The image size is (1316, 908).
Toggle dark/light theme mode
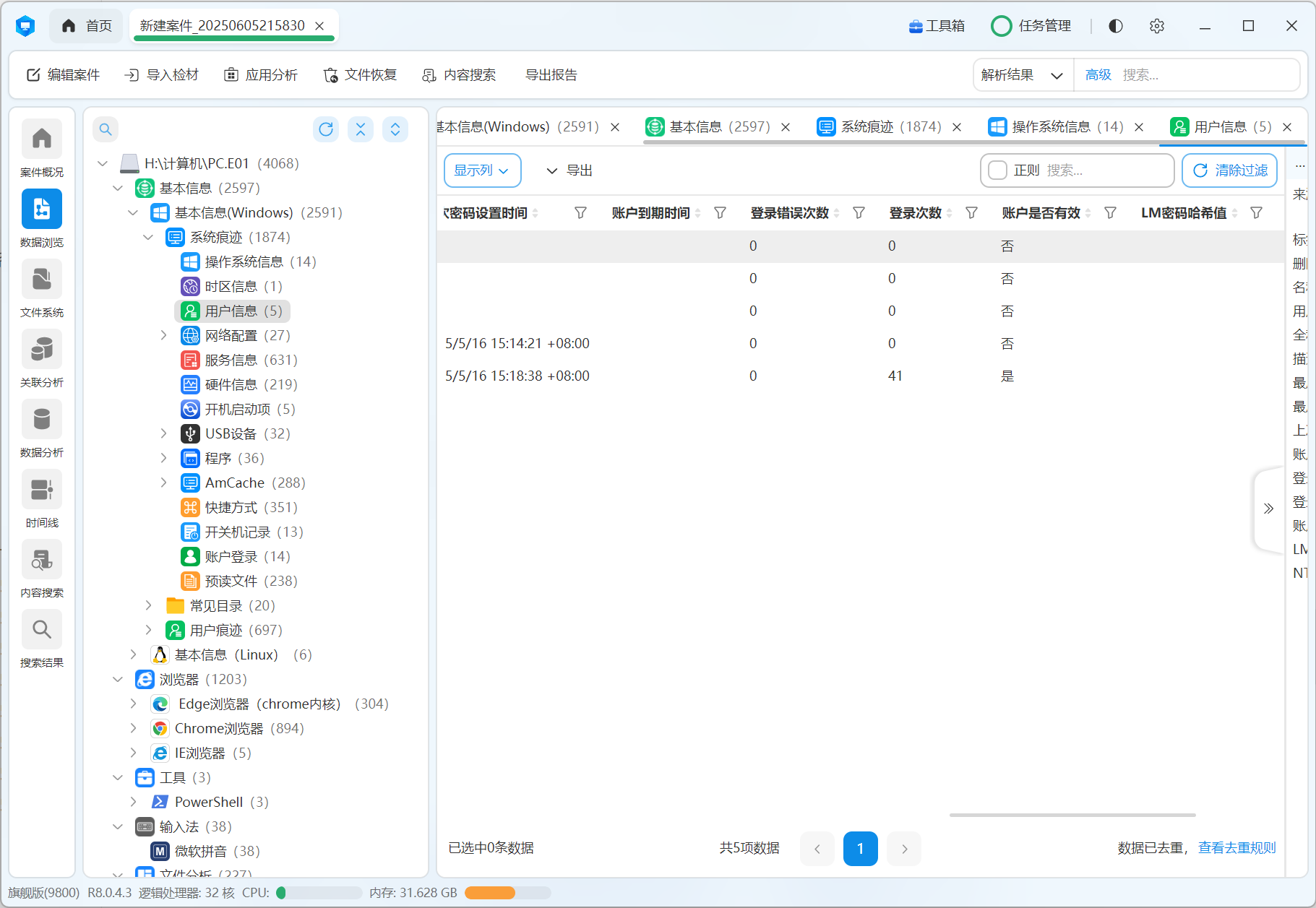click(1116, 26)
